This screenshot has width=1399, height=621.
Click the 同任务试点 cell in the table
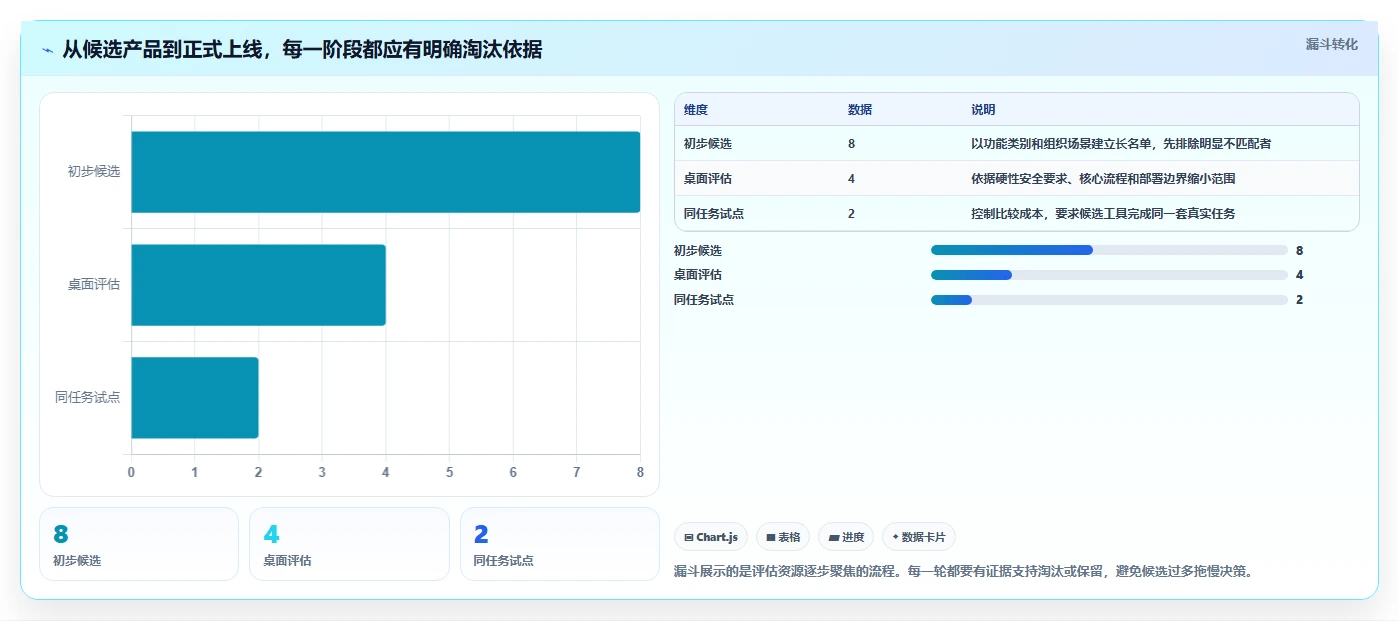(x=714, y=214)
